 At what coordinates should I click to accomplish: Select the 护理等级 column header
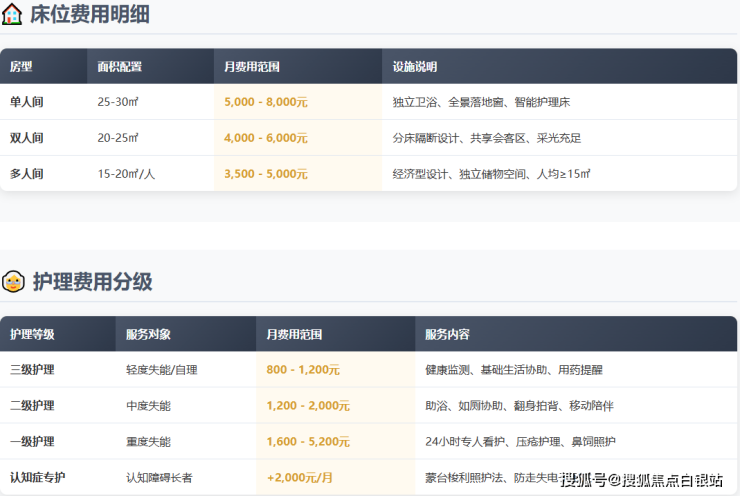pyautogui.click(x=32, y=334)
